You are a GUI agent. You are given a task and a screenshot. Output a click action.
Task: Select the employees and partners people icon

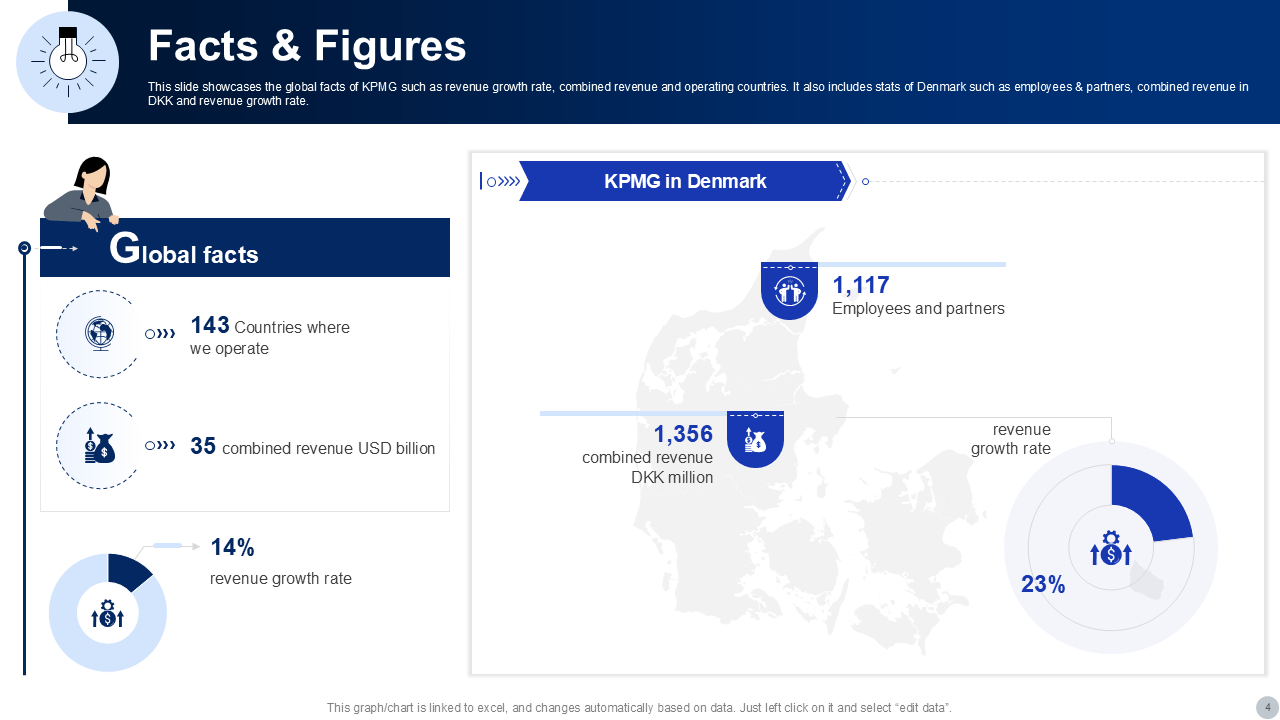[x=789, y=291]
